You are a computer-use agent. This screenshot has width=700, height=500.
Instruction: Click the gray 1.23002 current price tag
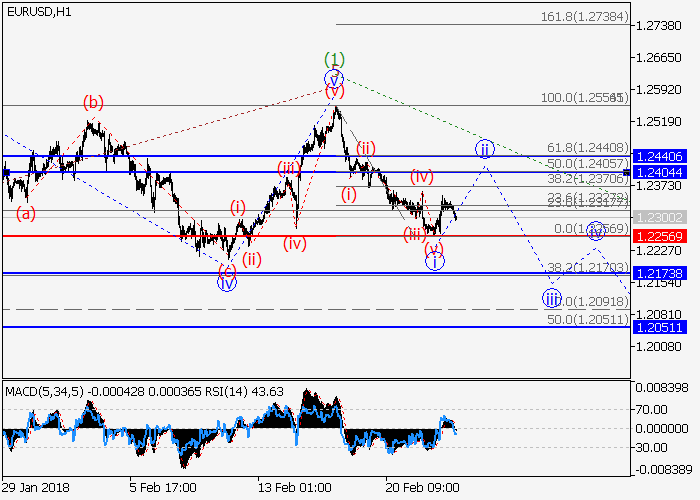659,217
